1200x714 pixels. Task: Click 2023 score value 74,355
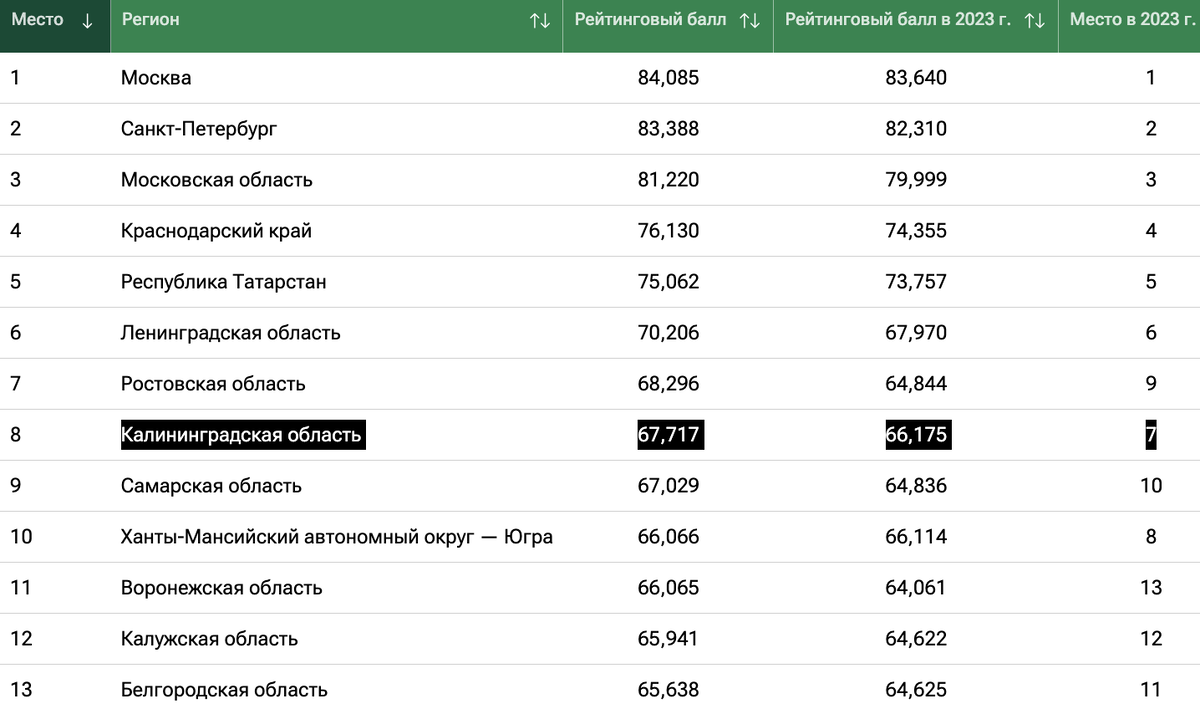[916, 231]
